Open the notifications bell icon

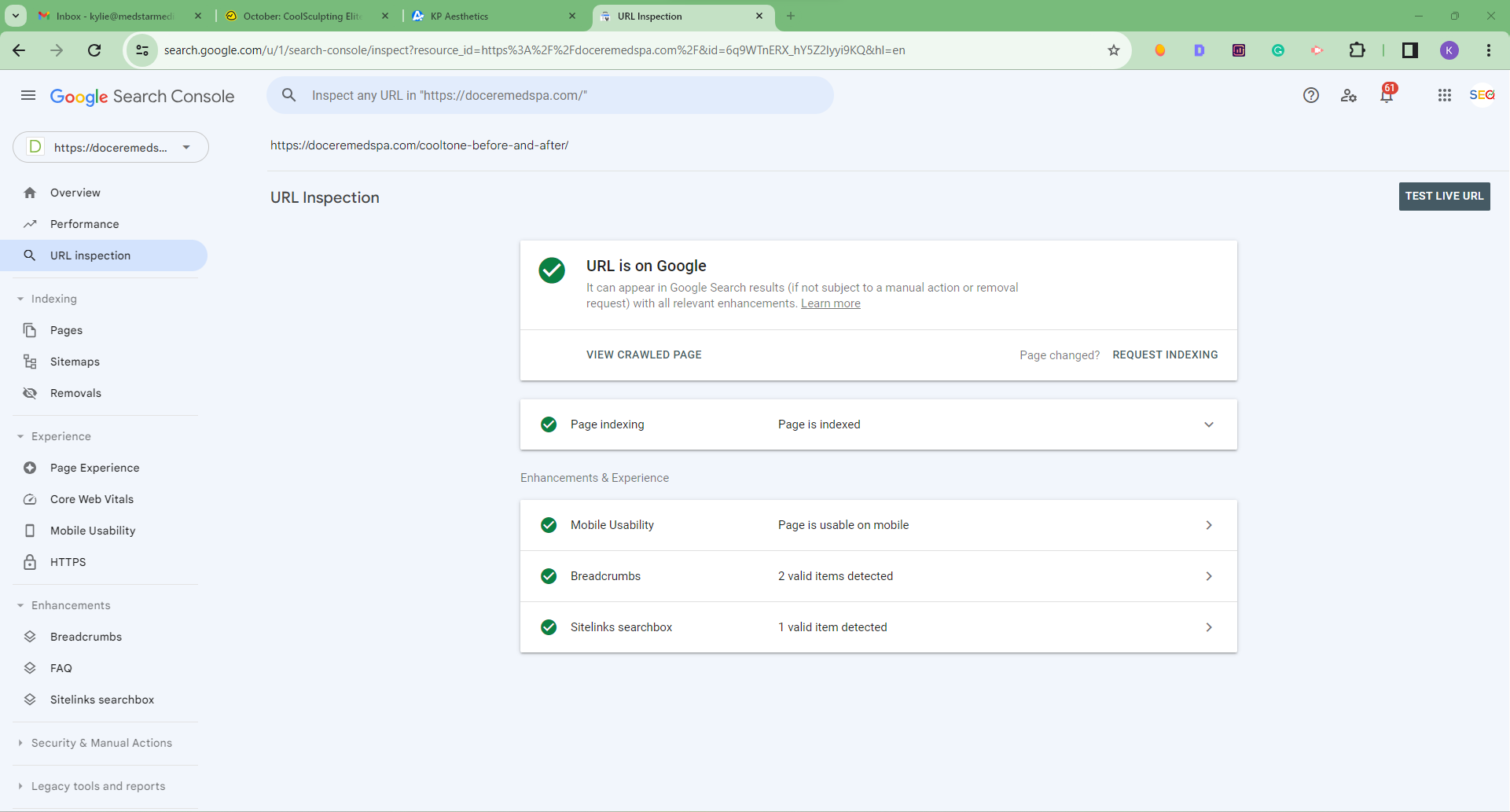tap(1387, 95)
